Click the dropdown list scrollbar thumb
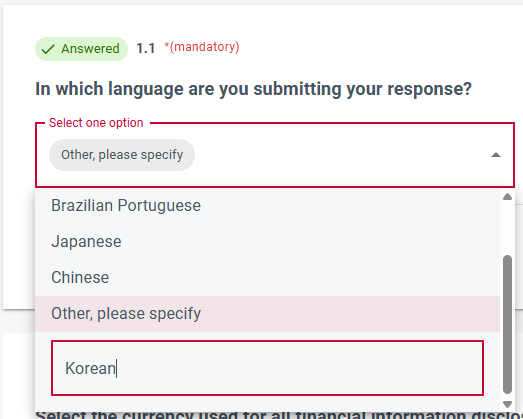Screen dimensions: 523x419 pos(507,325)
